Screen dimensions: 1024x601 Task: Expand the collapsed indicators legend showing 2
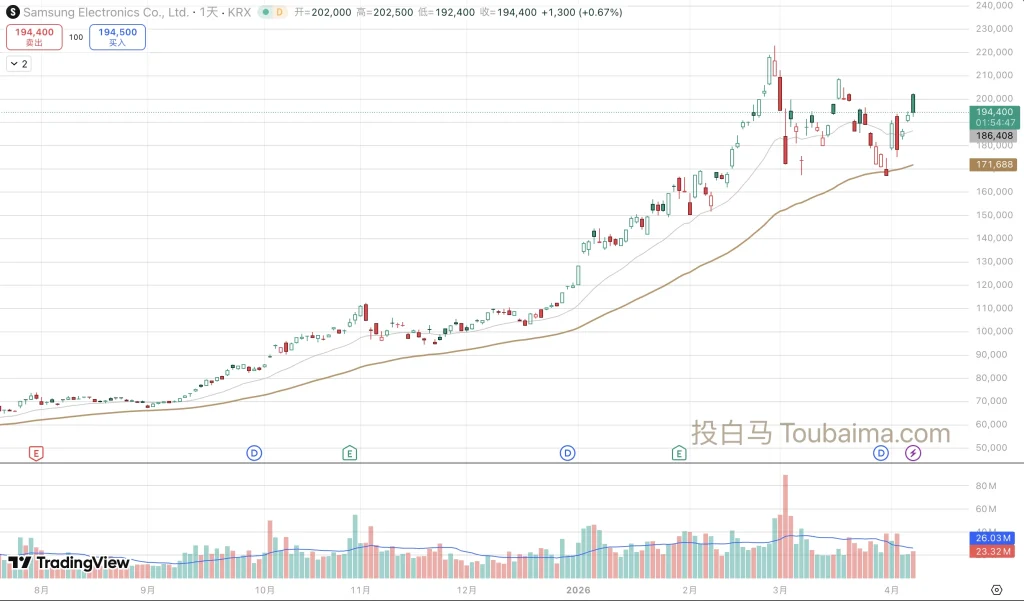[x=19, y=63]
